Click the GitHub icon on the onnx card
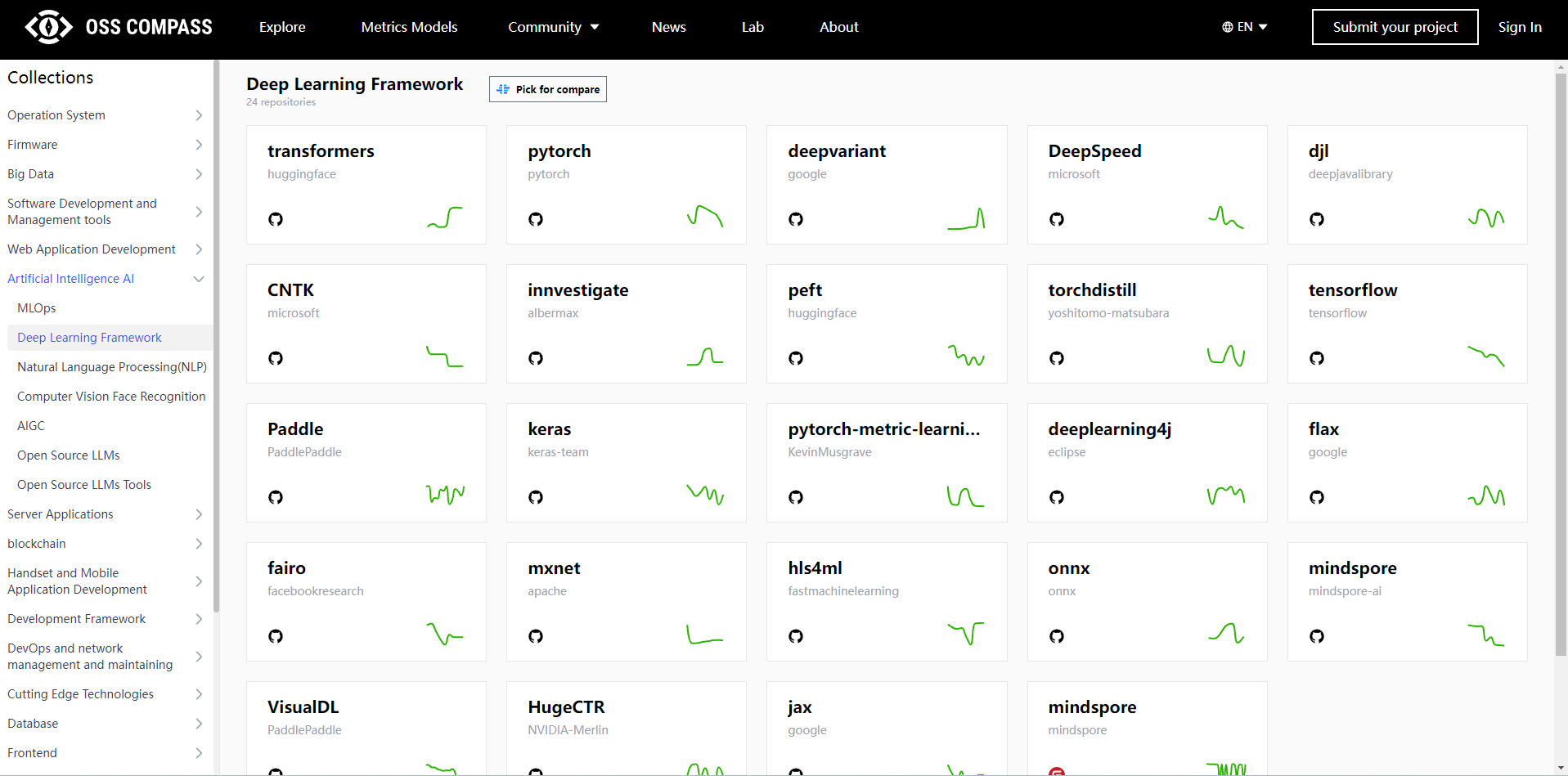Screen dimensions: 1568x776 (1057, 636)
